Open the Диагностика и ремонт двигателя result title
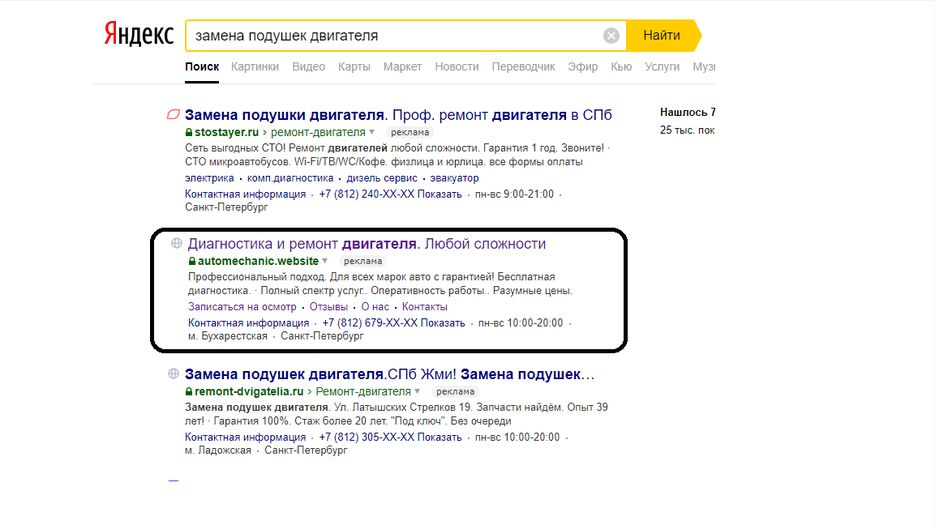The height and width of the screenshot is (525, 935). (x=367, y=243)
